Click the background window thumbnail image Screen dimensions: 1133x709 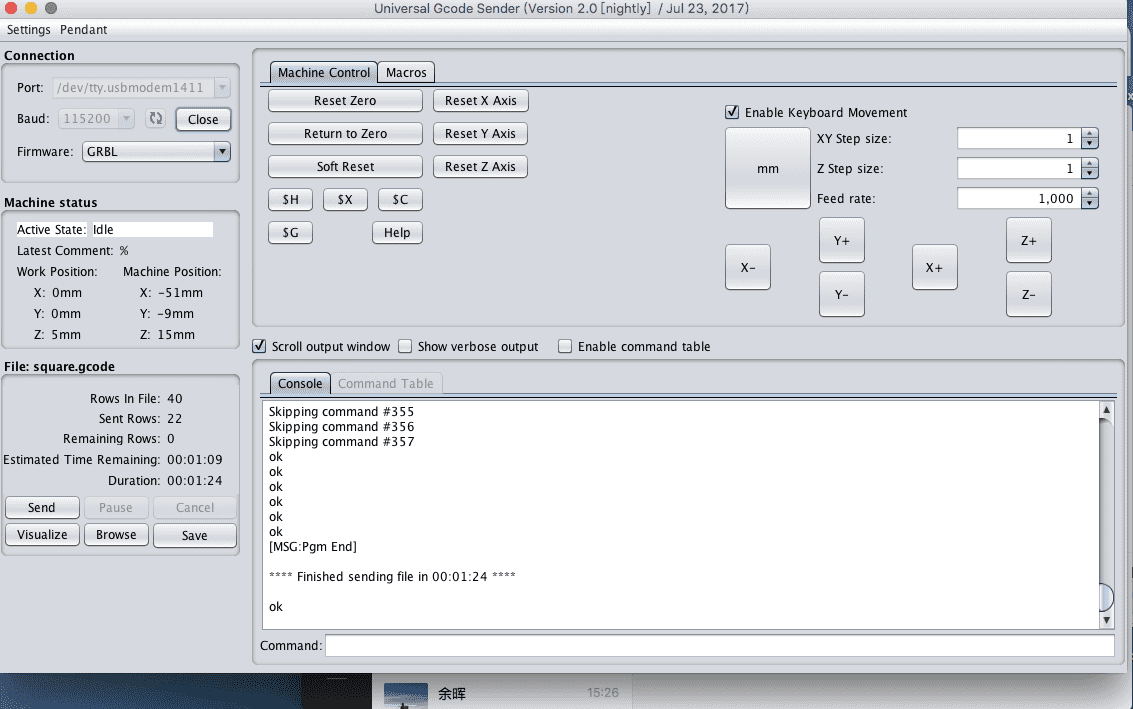[x=405, y=695]
